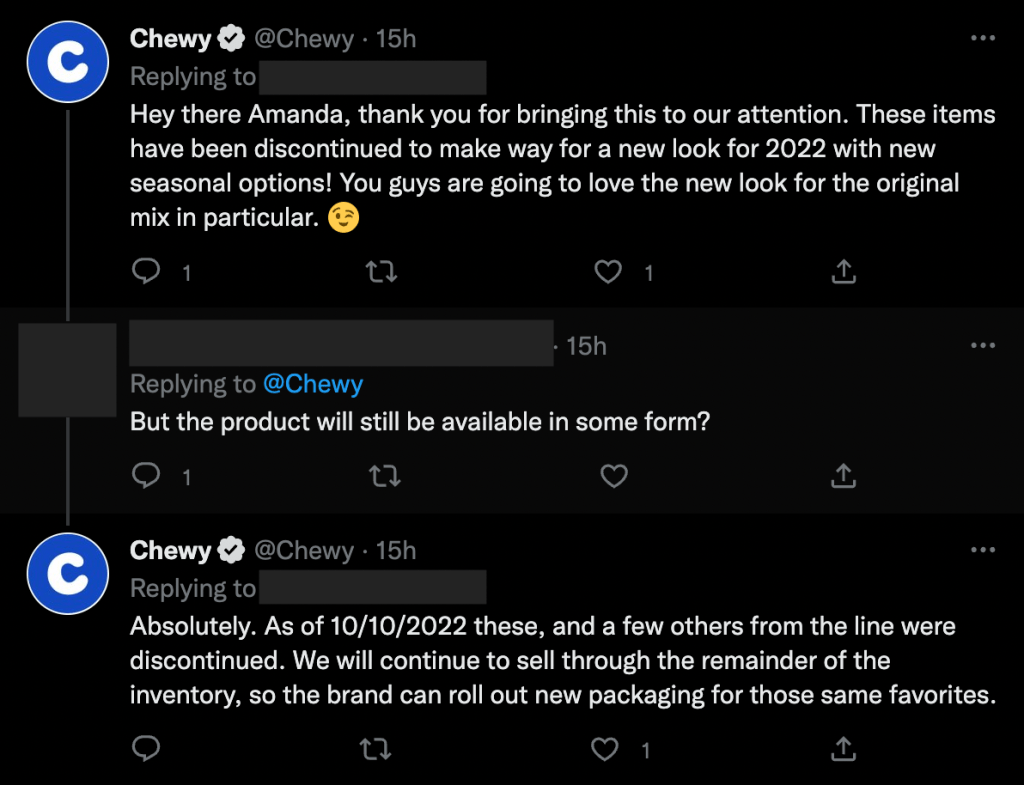This screenshot has height=785, width=1024.
Task: Open the 15h timestamp of the middle reply
Action: 586,346
